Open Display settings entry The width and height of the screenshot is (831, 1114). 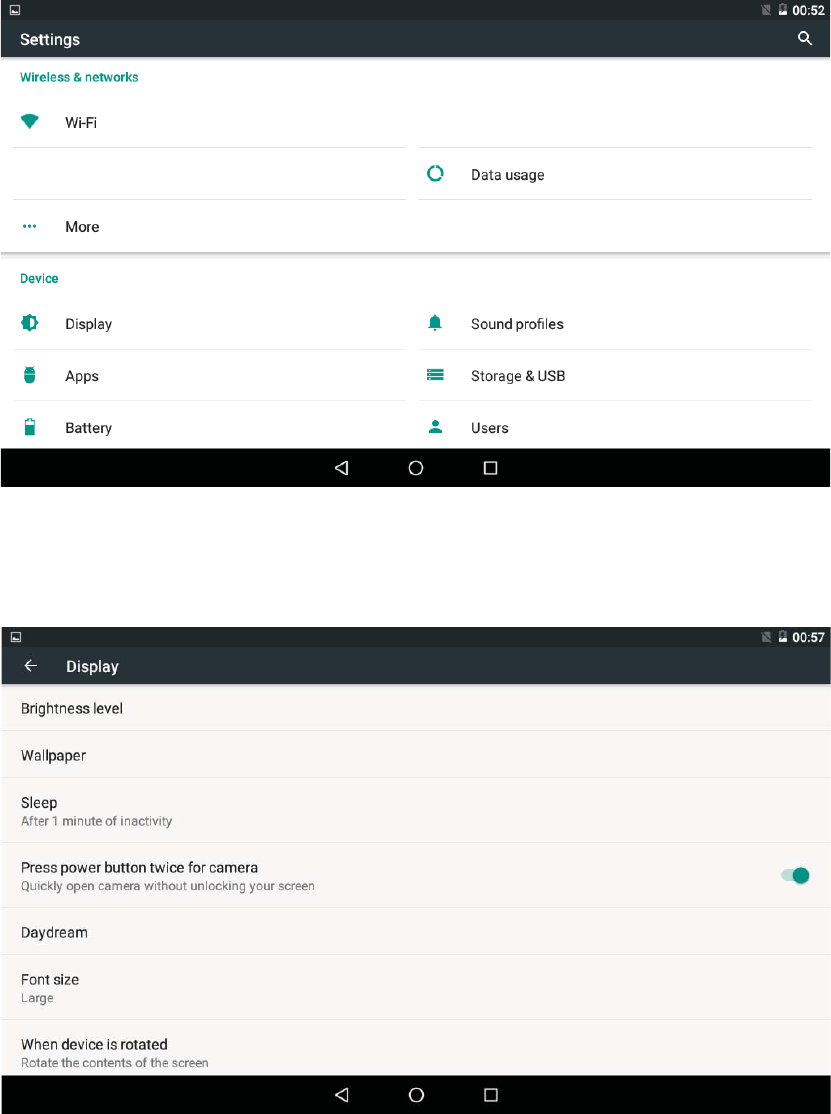[210, 324]
